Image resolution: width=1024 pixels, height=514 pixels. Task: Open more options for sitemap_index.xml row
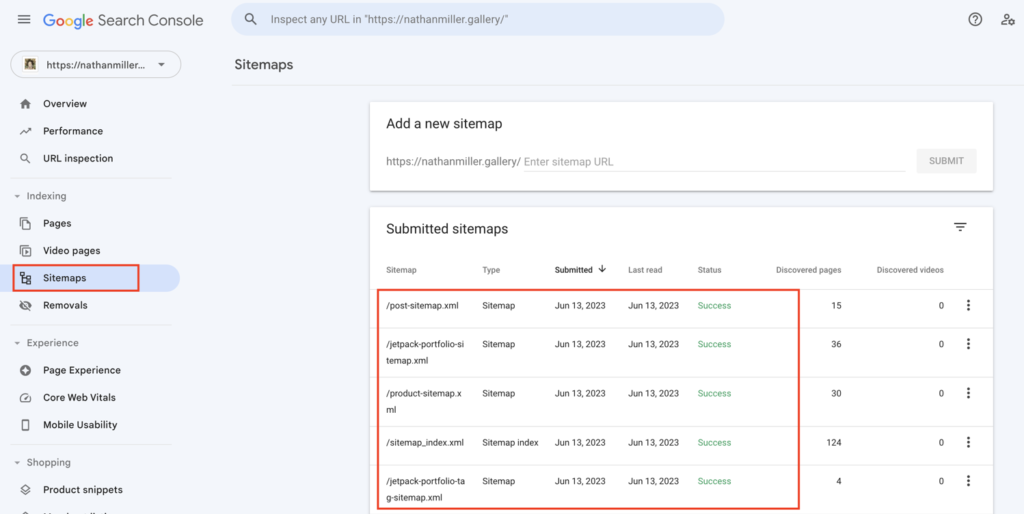point(968,442)
